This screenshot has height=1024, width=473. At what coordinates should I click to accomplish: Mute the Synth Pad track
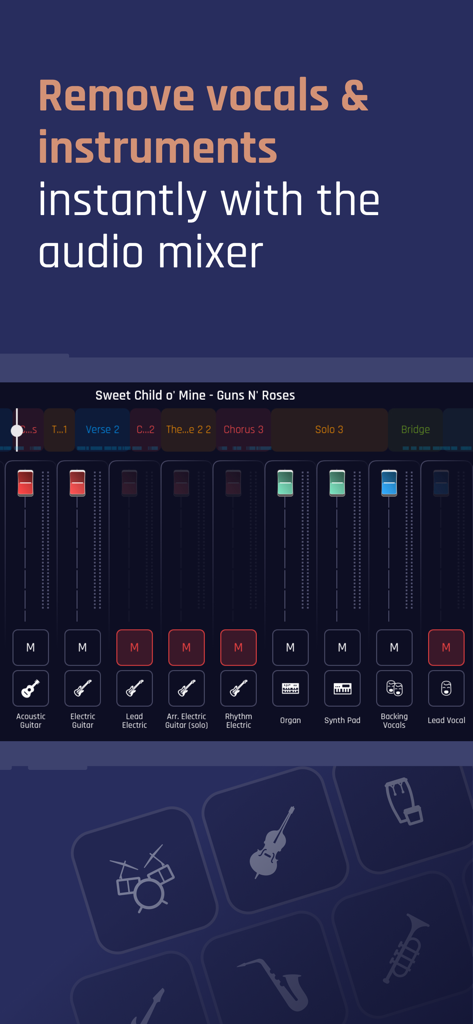(342, 647)
